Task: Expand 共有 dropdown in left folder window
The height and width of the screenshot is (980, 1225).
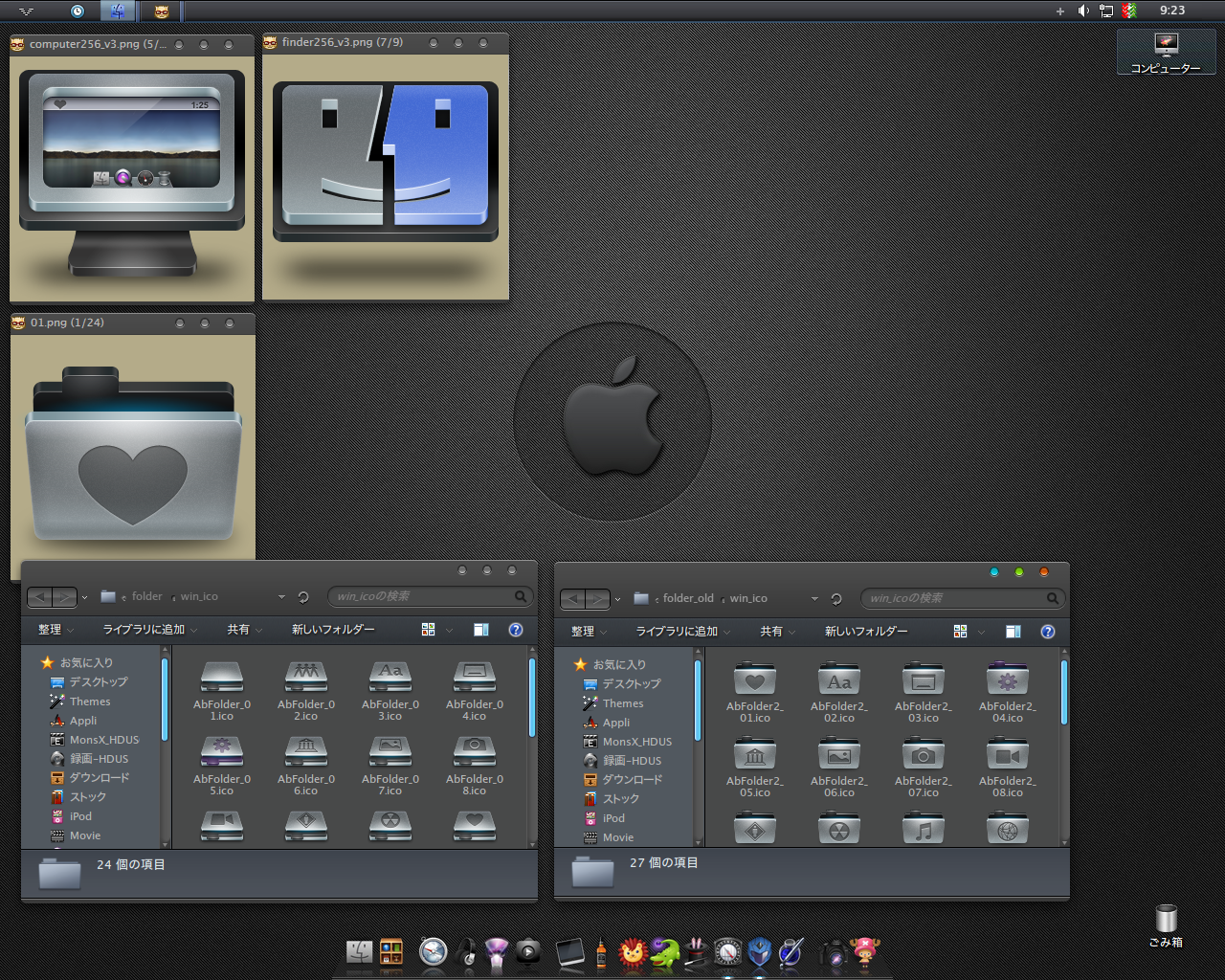Action: pos(243,630)
